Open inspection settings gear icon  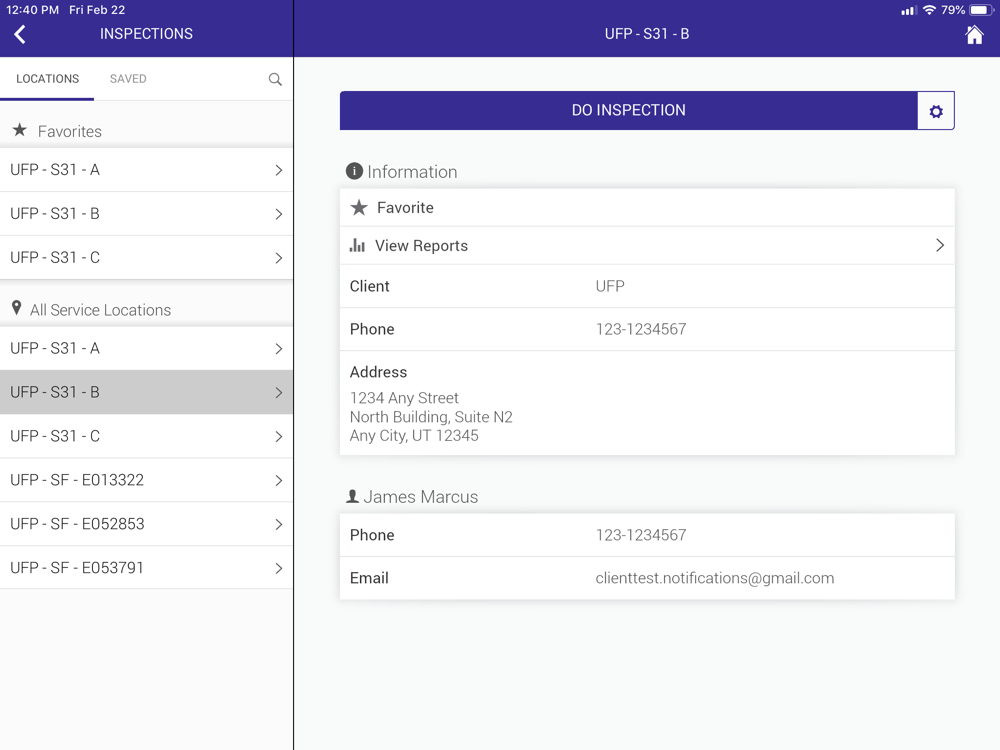[x=936, y=111]
